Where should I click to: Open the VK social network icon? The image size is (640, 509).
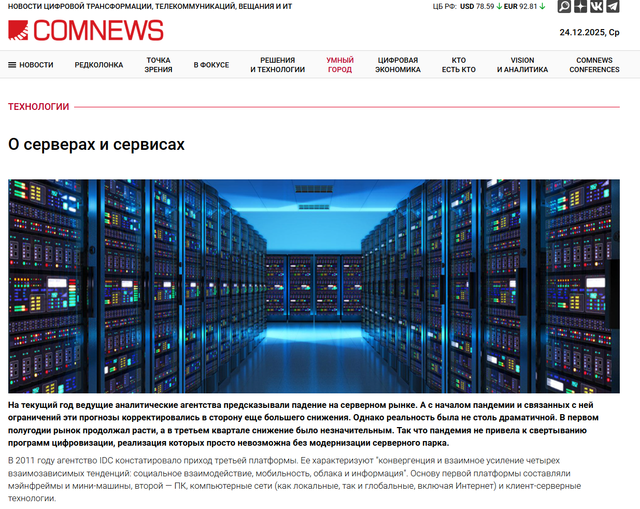pos(596,6)
